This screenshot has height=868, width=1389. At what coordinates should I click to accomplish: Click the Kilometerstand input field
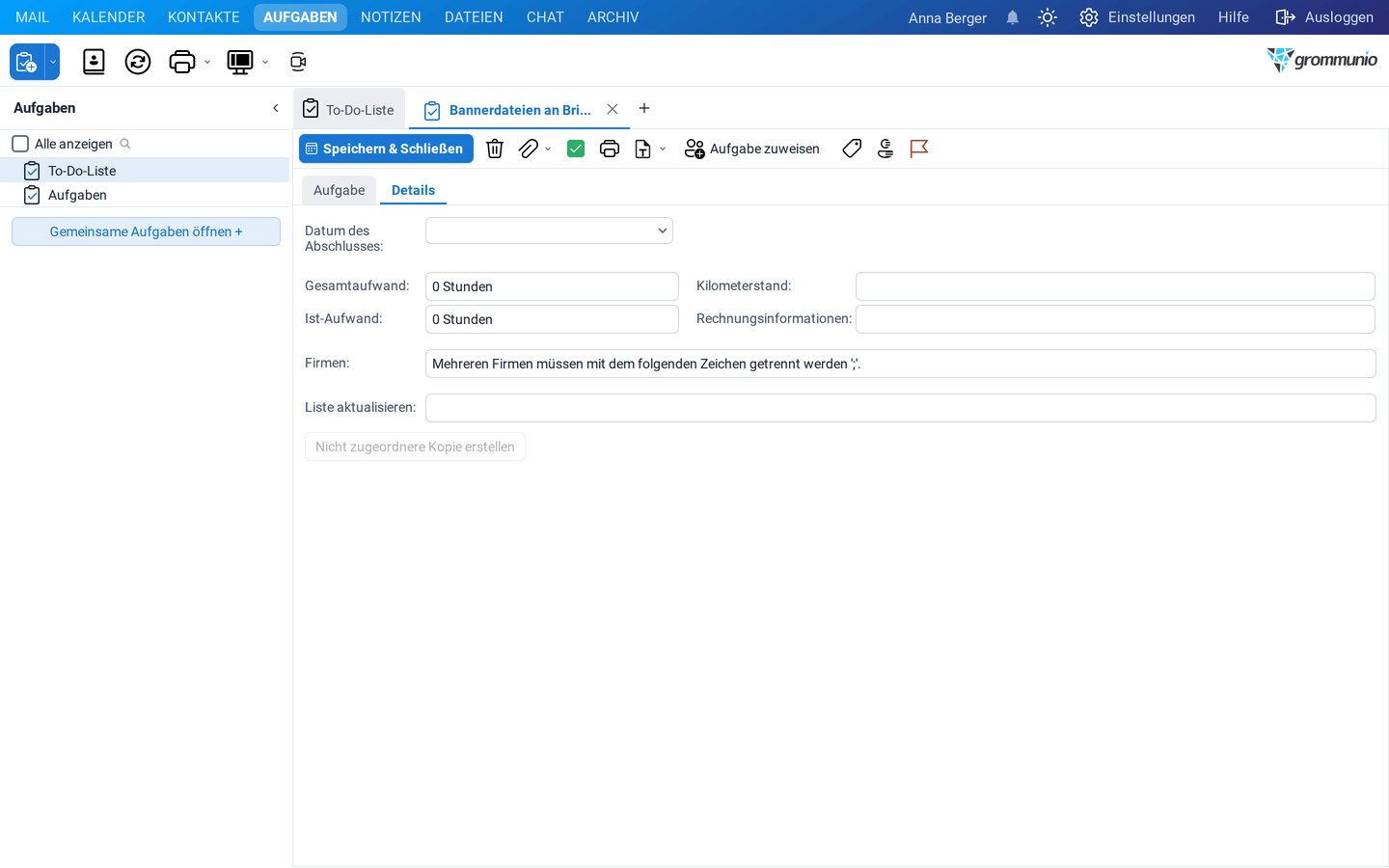[1115, 286]
